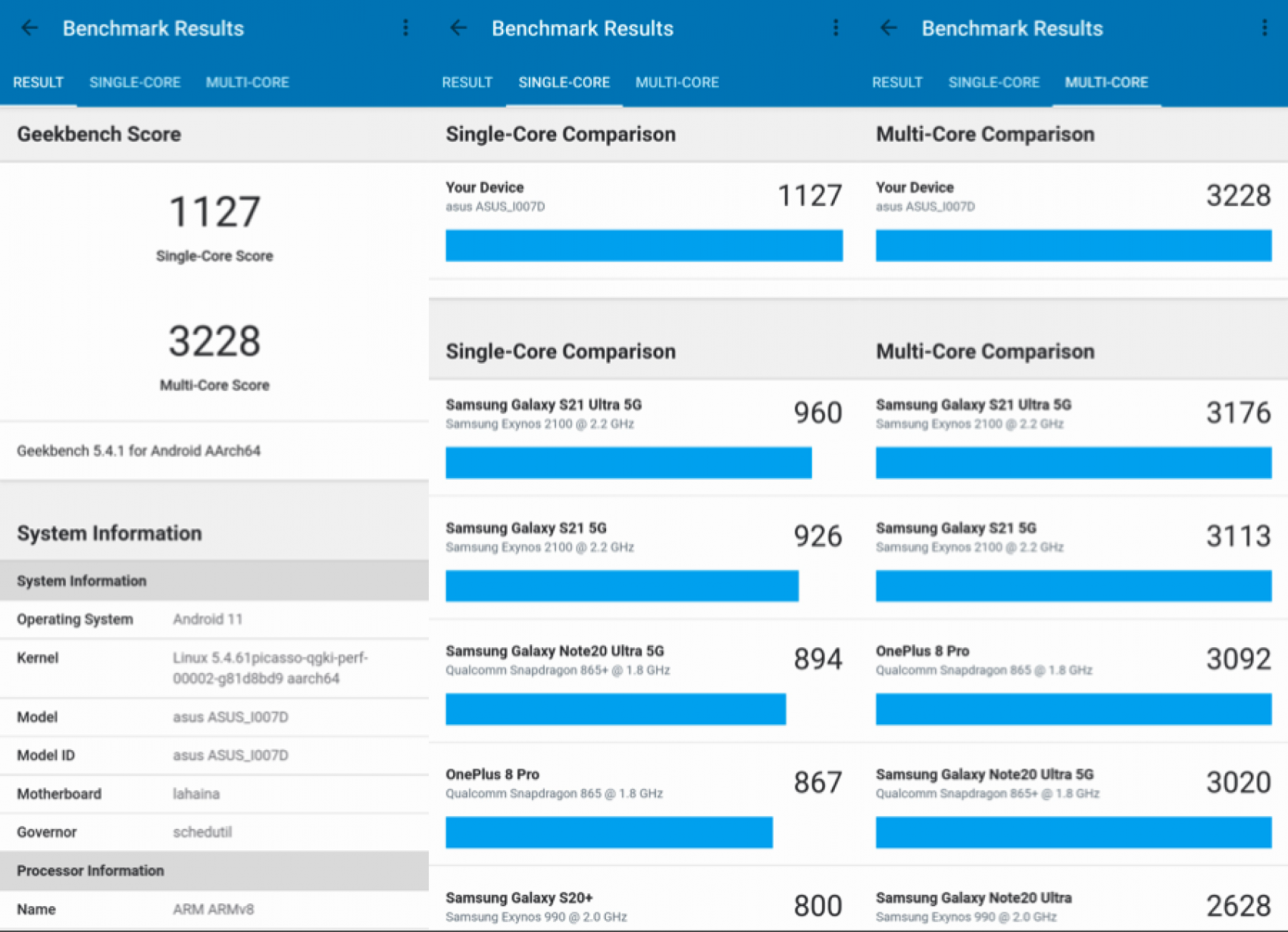Tap the Processor Information section header

tap(214, 871)
